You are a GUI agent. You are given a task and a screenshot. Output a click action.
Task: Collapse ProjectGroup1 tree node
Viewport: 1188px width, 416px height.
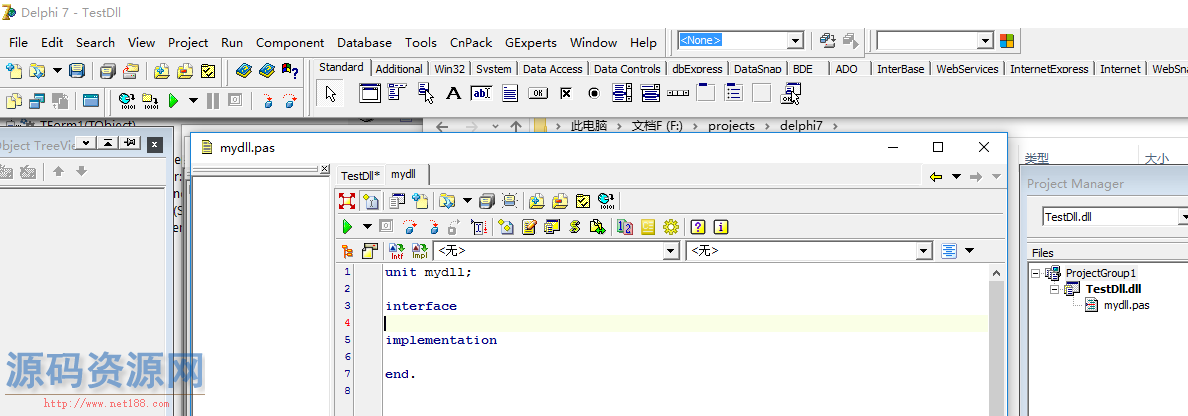tap(1036, 273)
